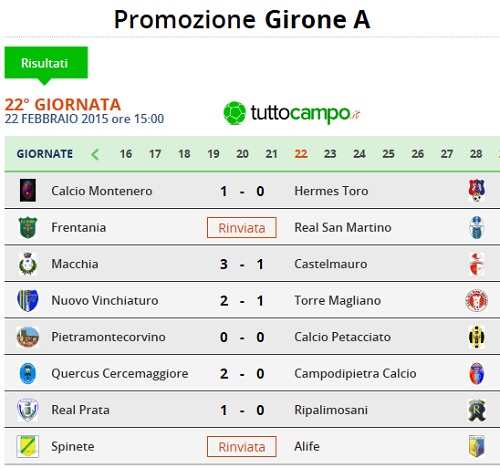Open the Torre Magliano round red logo

point(477,300)
